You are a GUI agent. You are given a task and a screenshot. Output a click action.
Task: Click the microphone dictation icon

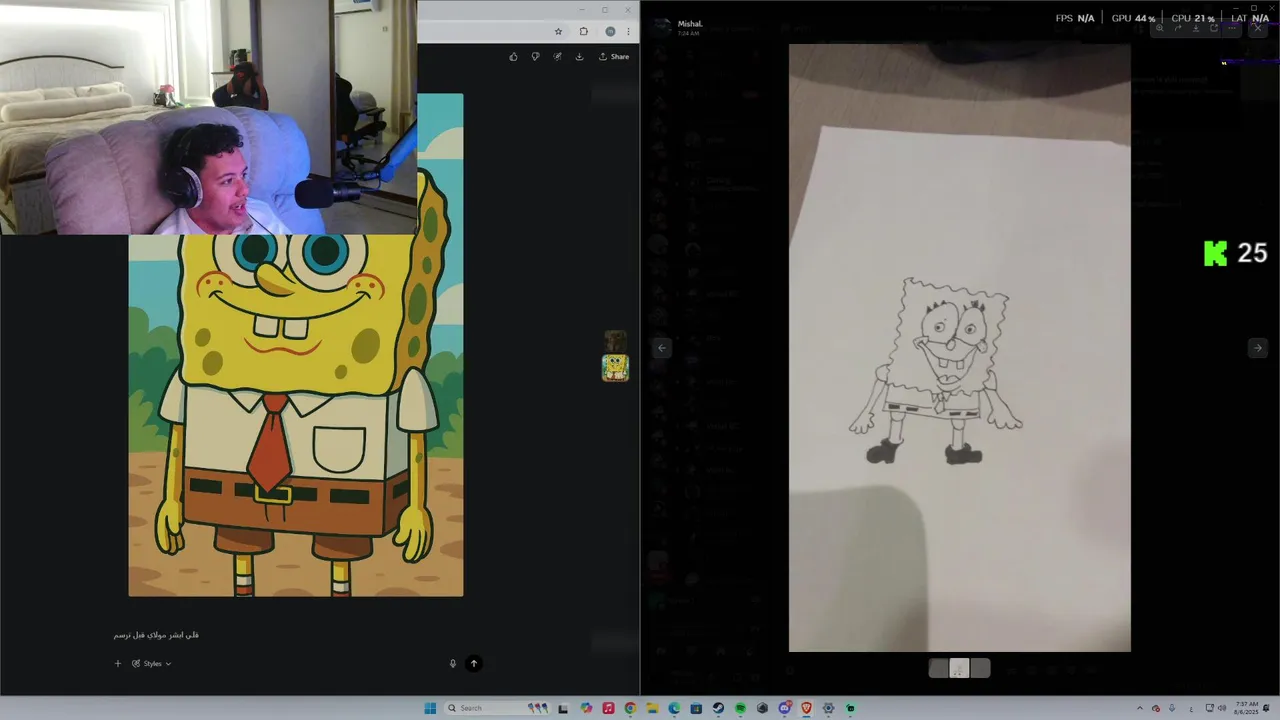[x=452, y=663]
